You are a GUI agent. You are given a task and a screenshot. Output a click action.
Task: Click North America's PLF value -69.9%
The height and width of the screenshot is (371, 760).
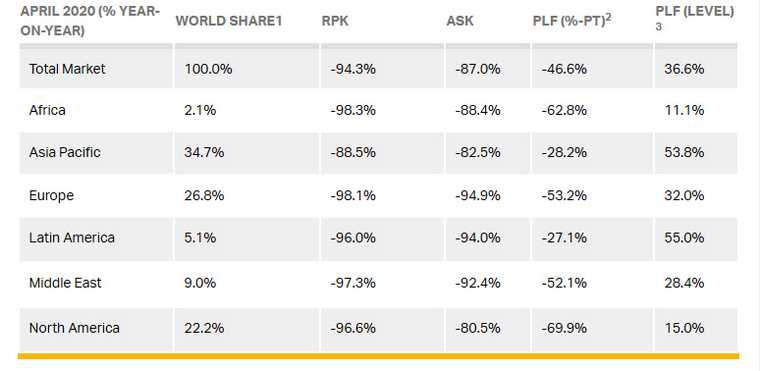coord(564,328)
